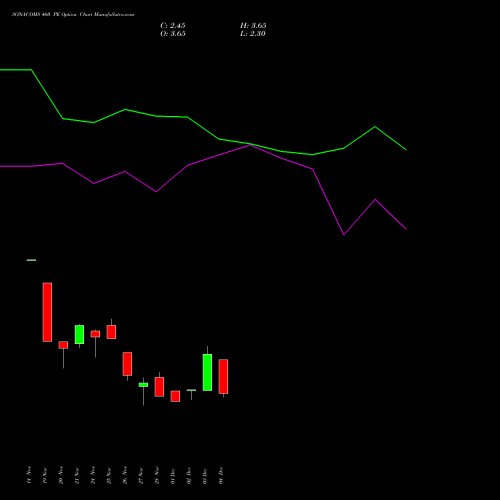Viewport: 500px width, 500px height.
Task: Select the small red 20 Nov candlestick
Action: tap(63, 345)
